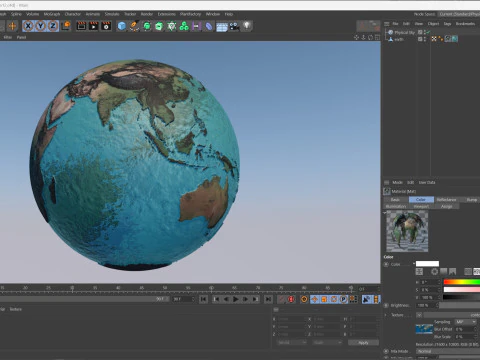Click the Apply button in Coordinates

click(363, 343)
